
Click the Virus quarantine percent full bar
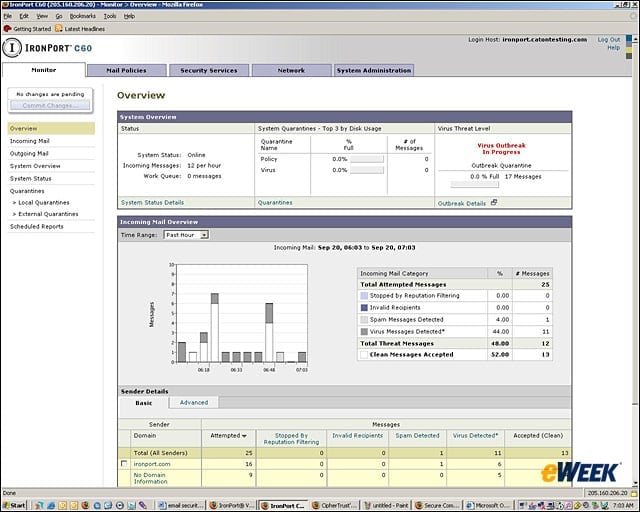click(x=367, y=170)
